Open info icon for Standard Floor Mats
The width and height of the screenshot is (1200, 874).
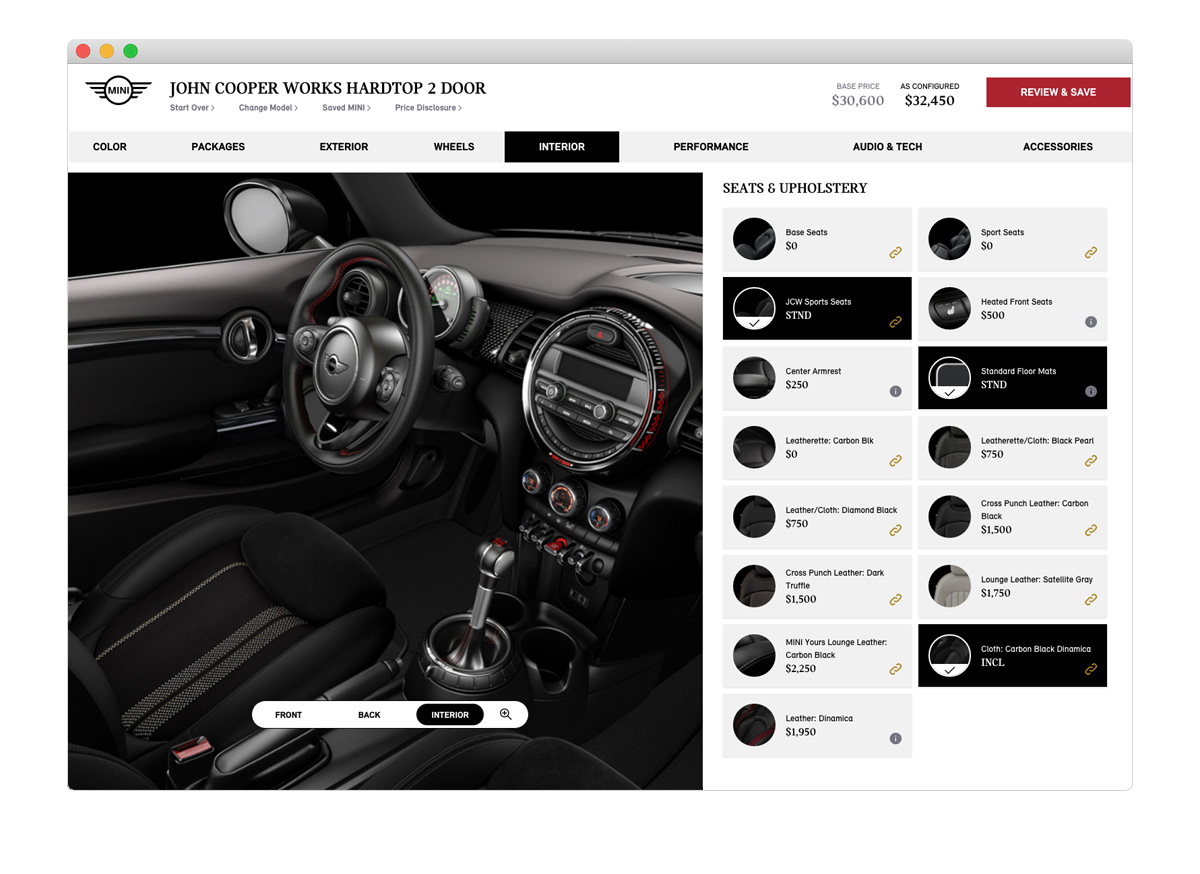pyautogui.click(x=1091, y=391)
